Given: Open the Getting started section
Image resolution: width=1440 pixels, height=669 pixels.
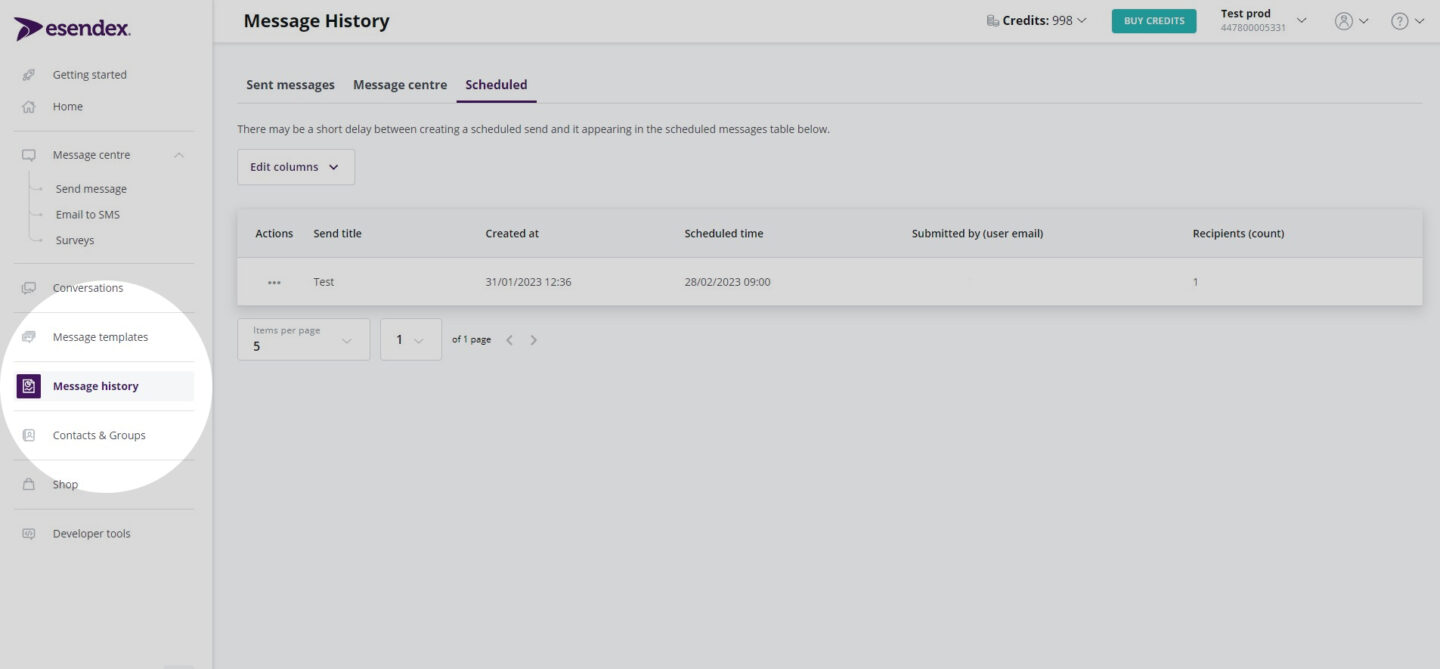Looking at the screenshot, I should [x=89, y=74].
